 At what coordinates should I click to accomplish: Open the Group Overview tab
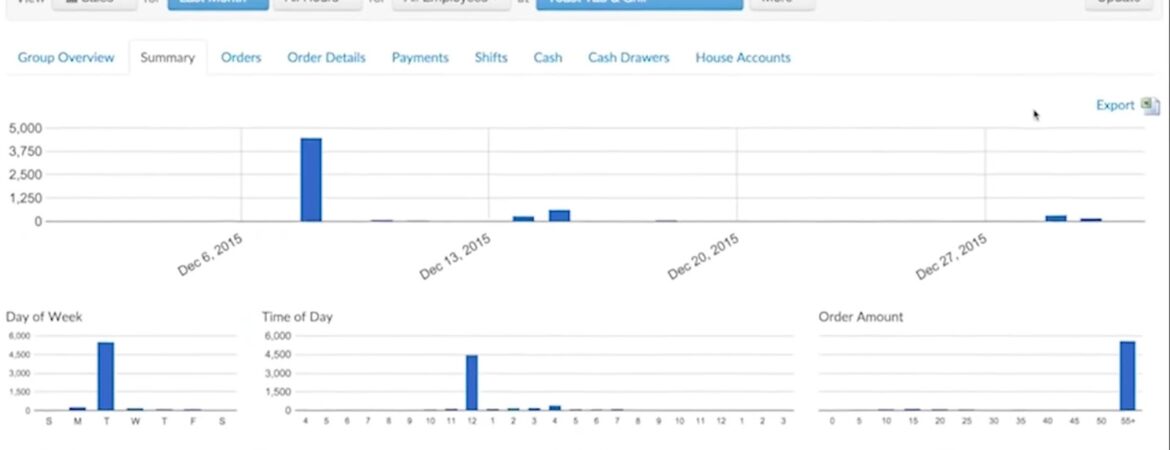pos(66,57)
